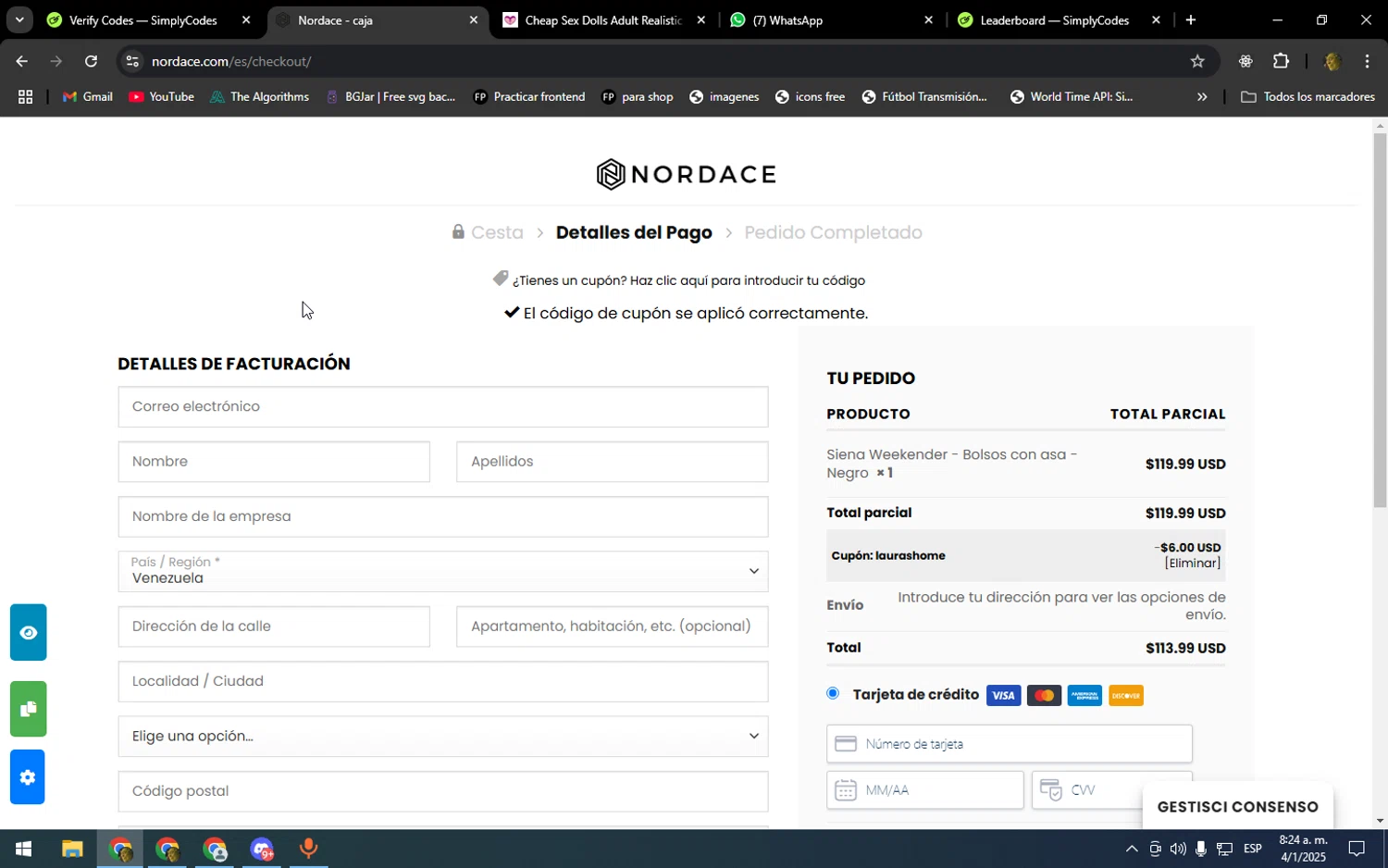1388x868 pixels.
Task: Open a new browser tab
Action: pyautogui.click(x=1191, y=19)
